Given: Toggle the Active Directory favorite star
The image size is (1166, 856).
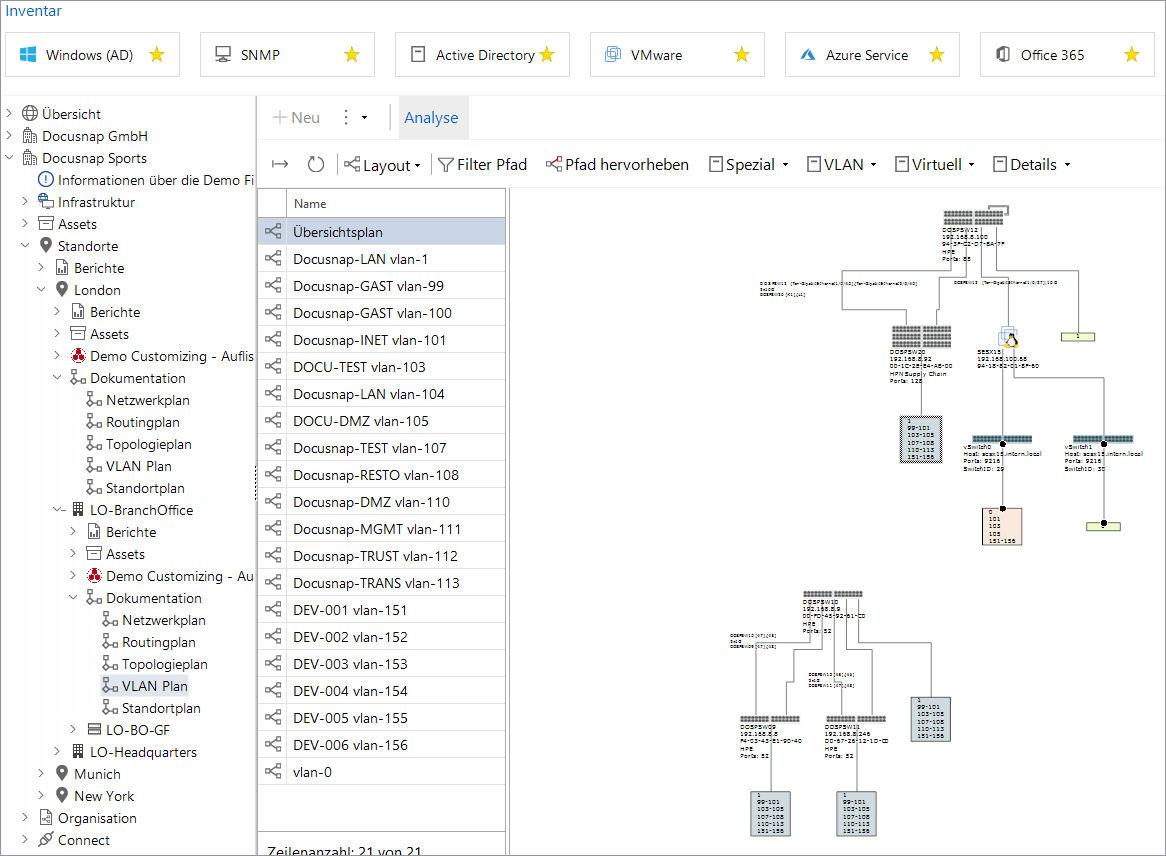Looking at the screenshot, I should click(547, 54).
